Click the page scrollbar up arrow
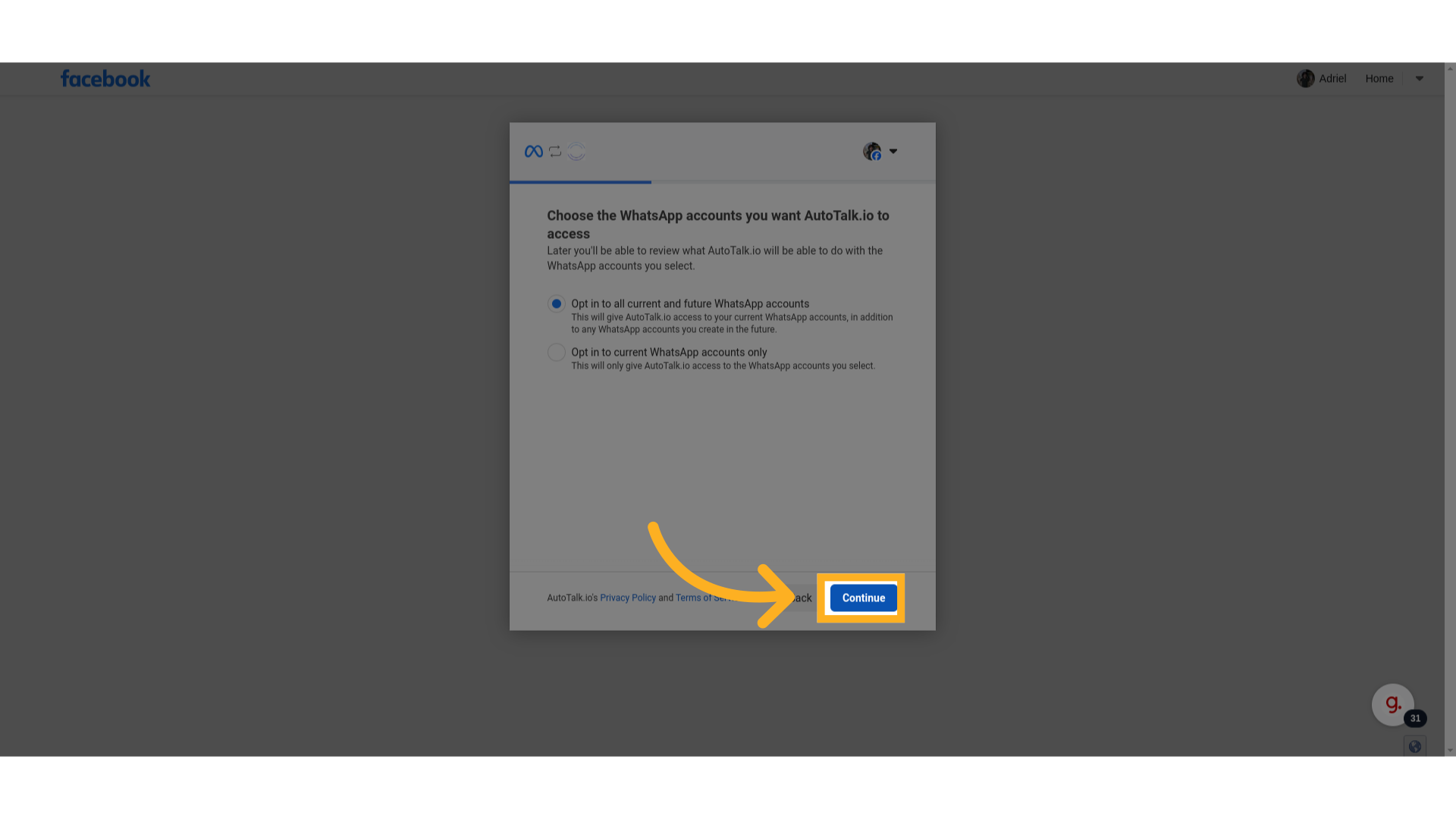Screen dimensions: 1456x819 (x=1450, y=69)
